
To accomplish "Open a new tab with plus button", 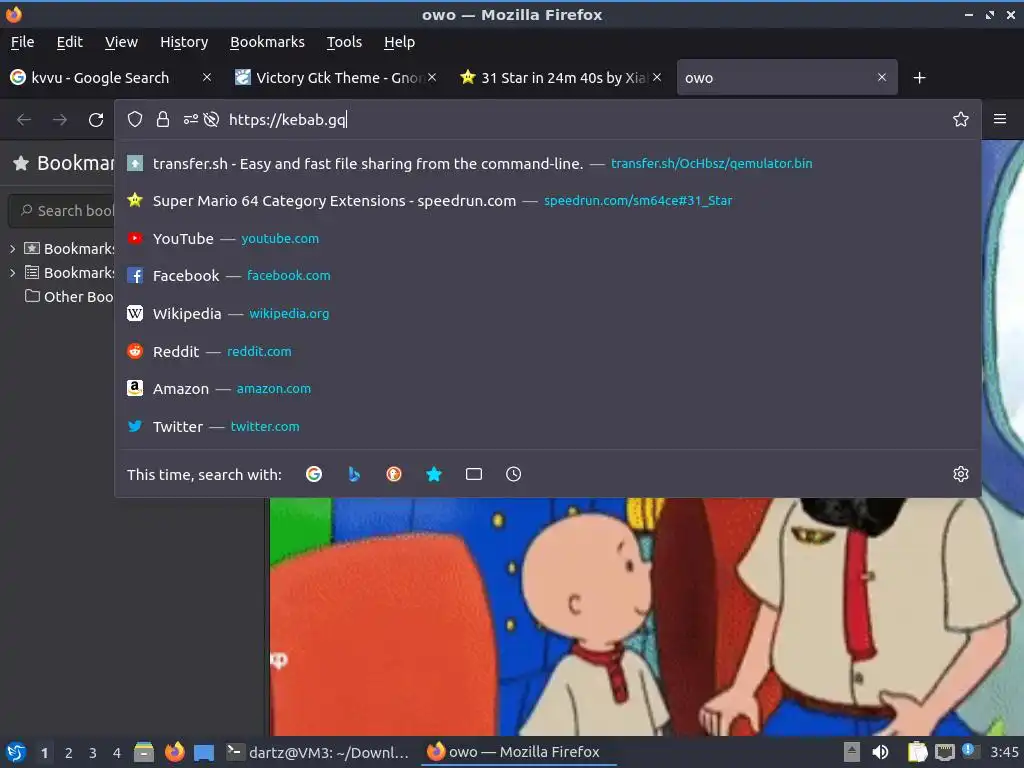I will click(920, 78).
